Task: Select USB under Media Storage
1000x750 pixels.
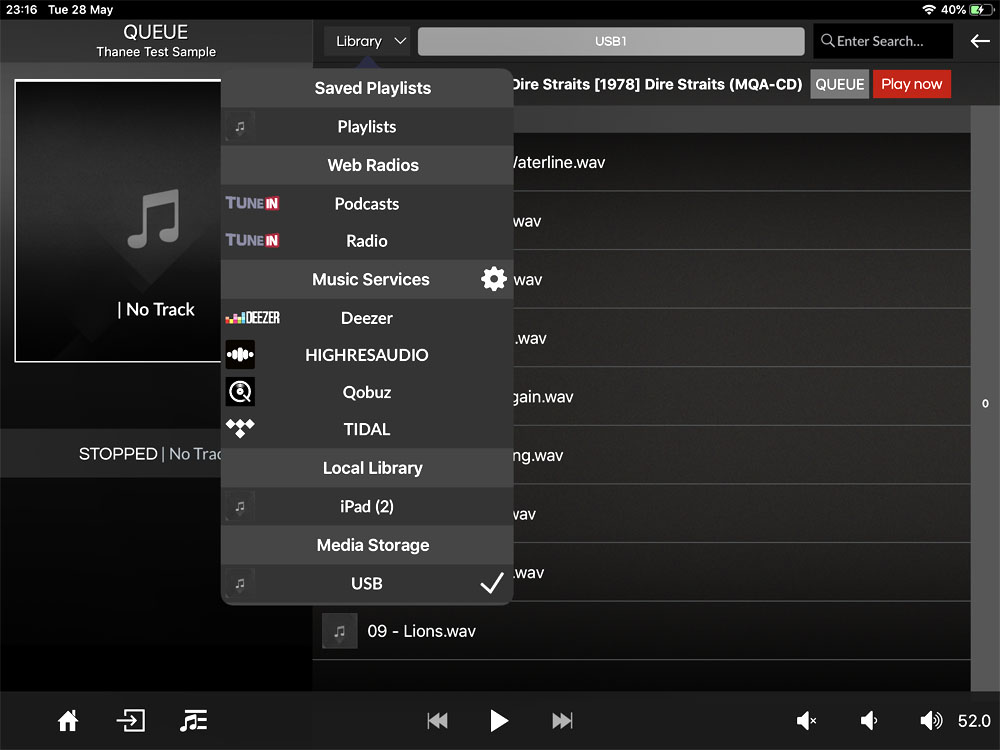Action: [366, 584]
